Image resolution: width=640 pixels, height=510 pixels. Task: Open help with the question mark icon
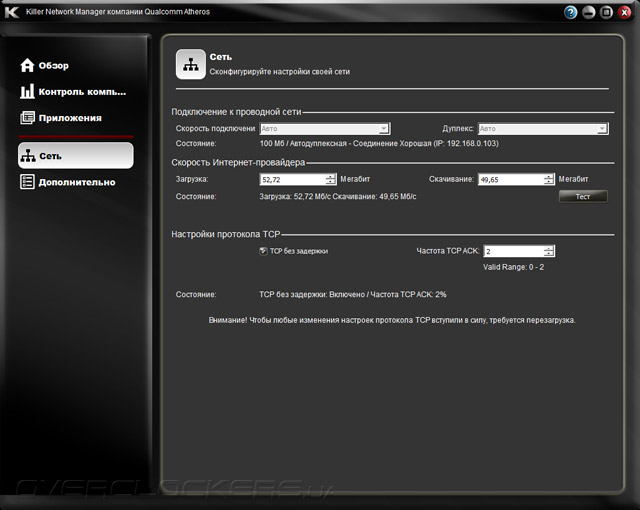tap(571, 12)
